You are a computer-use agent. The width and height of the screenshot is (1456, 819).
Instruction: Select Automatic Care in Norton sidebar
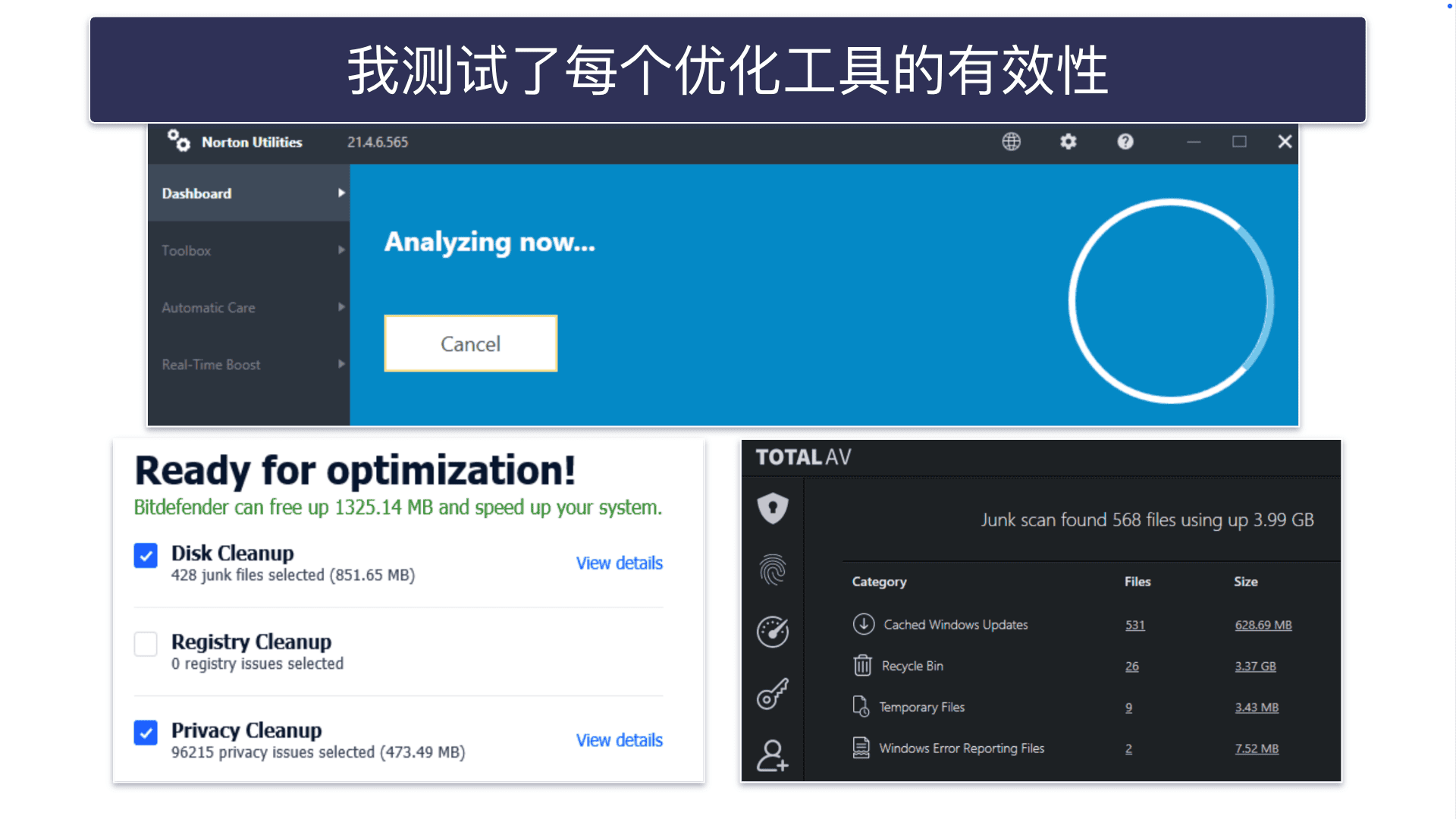(x=249, y=307)
